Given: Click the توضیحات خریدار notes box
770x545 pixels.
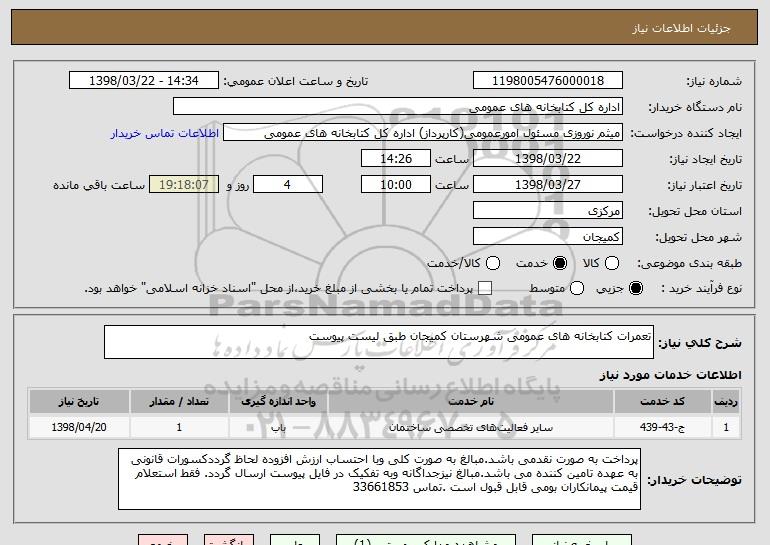Looking at the screenshot, I should 379,479.
